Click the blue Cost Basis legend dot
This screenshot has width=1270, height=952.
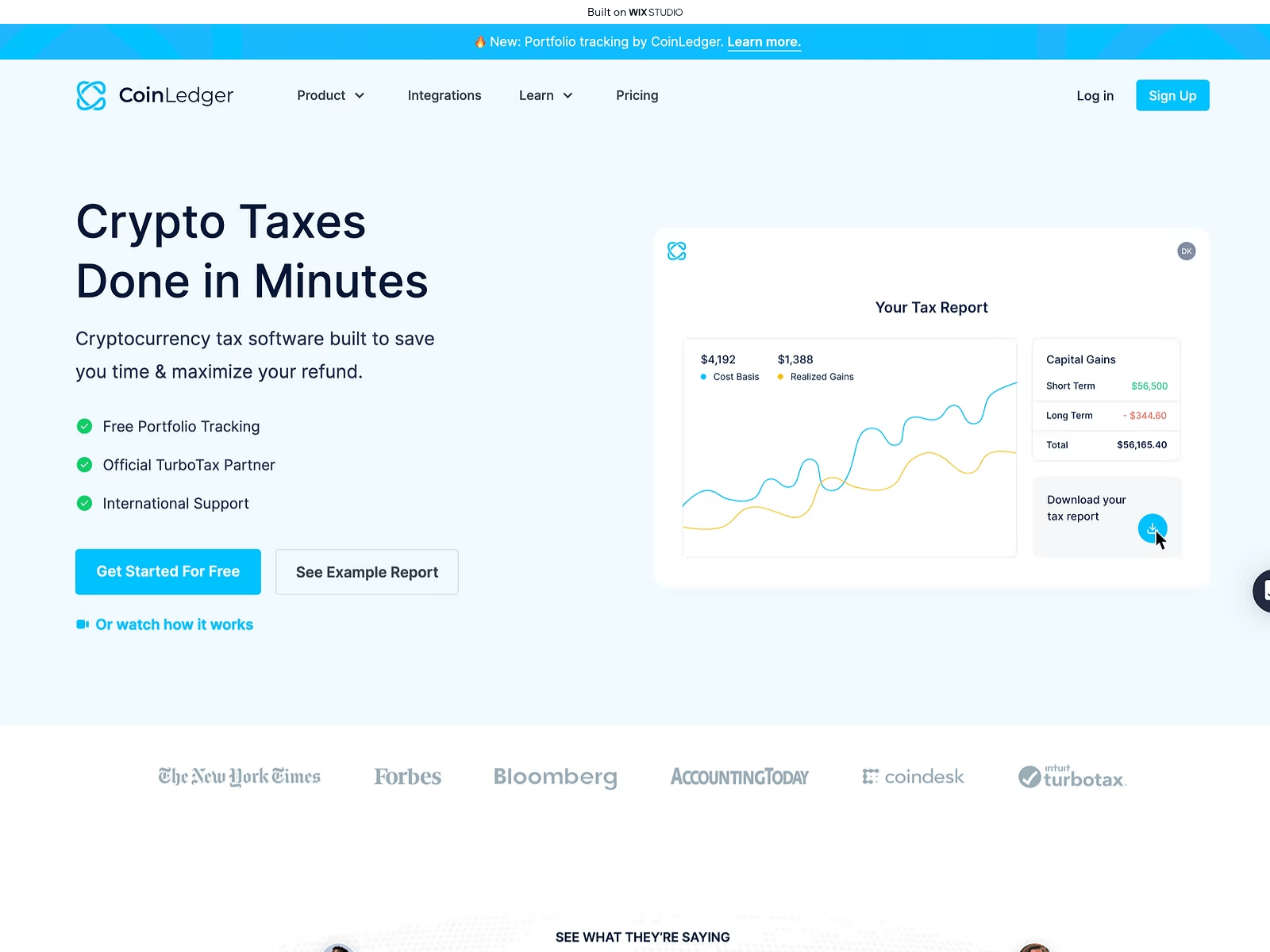tap(703, 377)
